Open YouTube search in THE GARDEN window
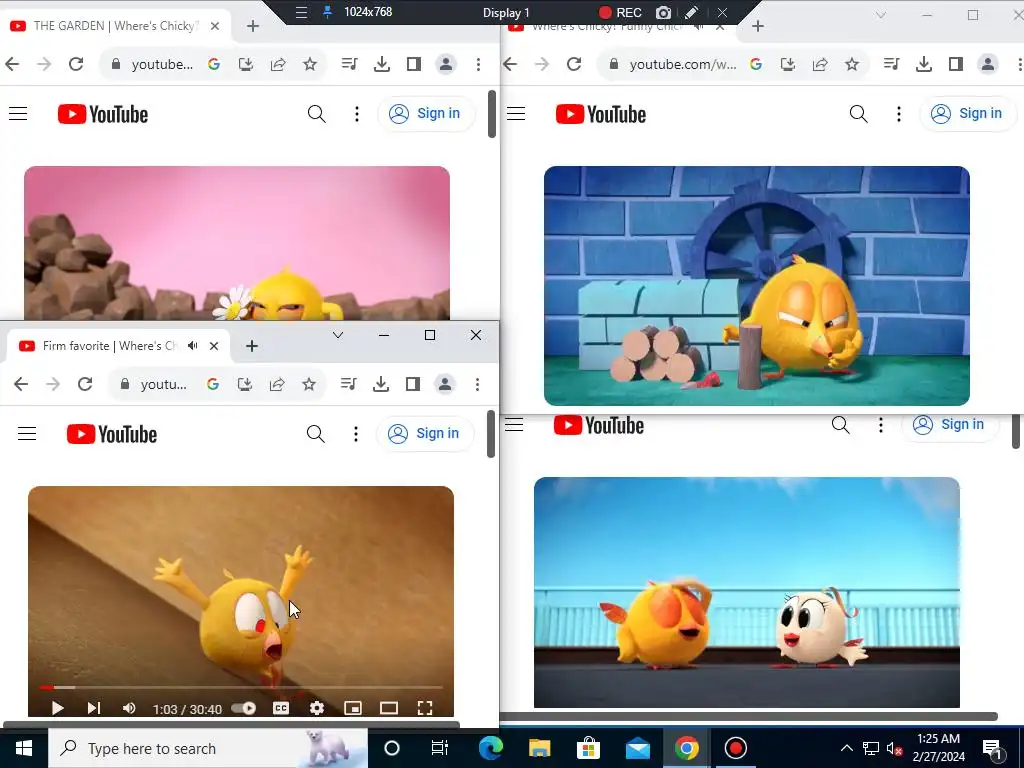 [317, 114]
